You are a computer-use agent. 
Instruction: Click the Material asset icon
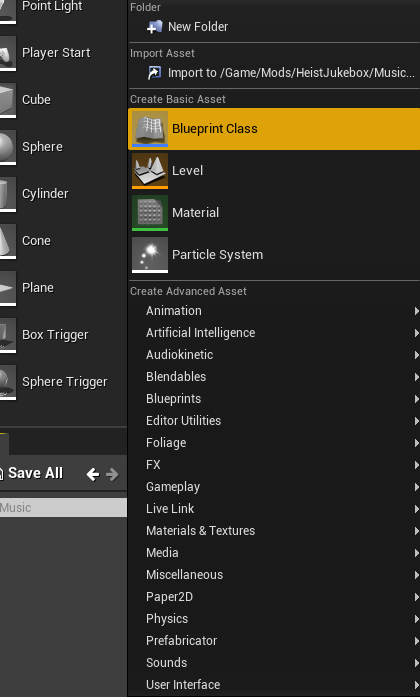(150, 212)
